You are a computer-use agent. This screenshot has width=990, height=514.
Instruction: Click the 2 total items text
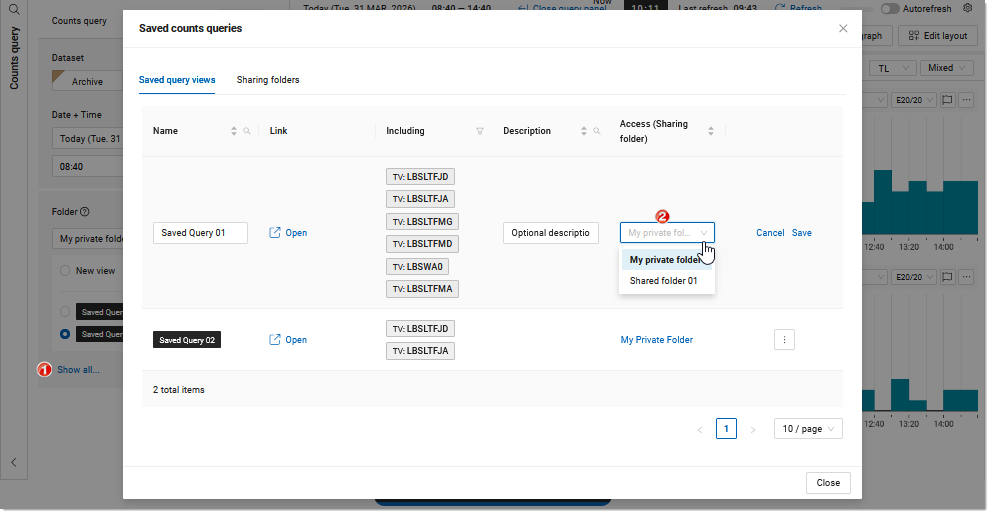tap(179, 390)
